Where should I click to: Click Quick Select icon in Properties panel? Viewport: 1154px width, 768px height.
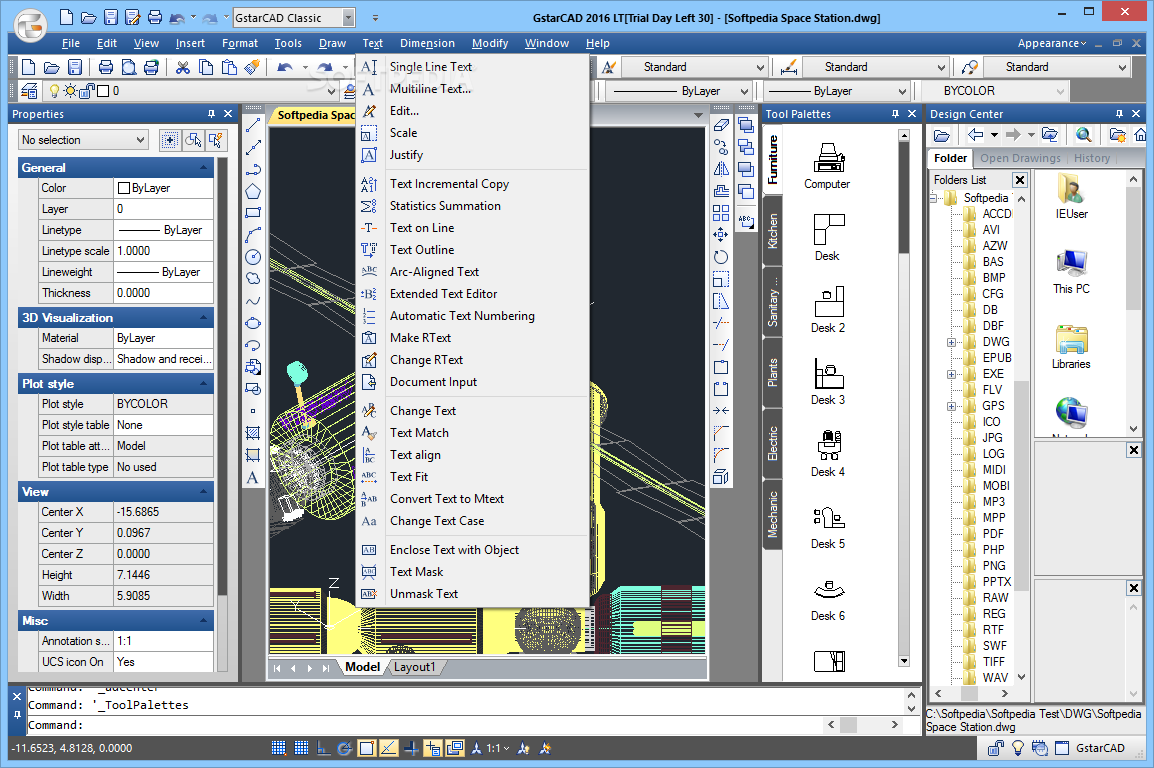click(216, 140)
